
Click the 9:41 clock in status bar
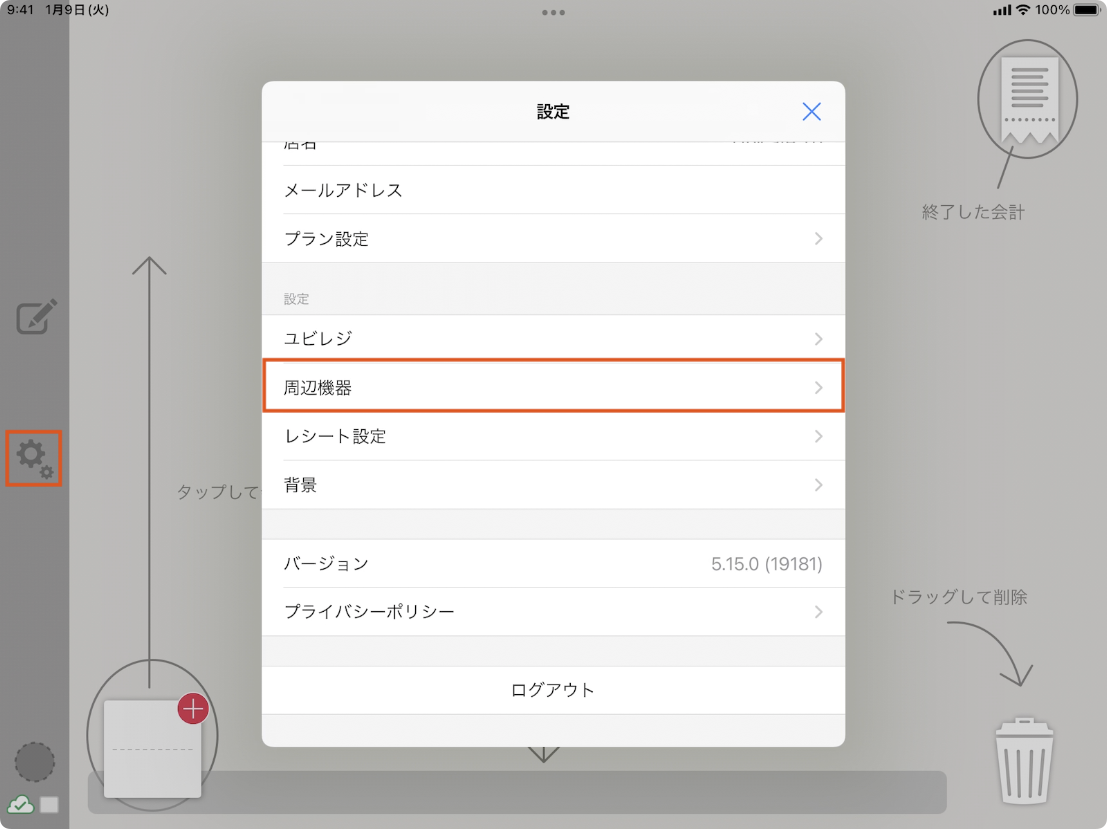point(20,10)
